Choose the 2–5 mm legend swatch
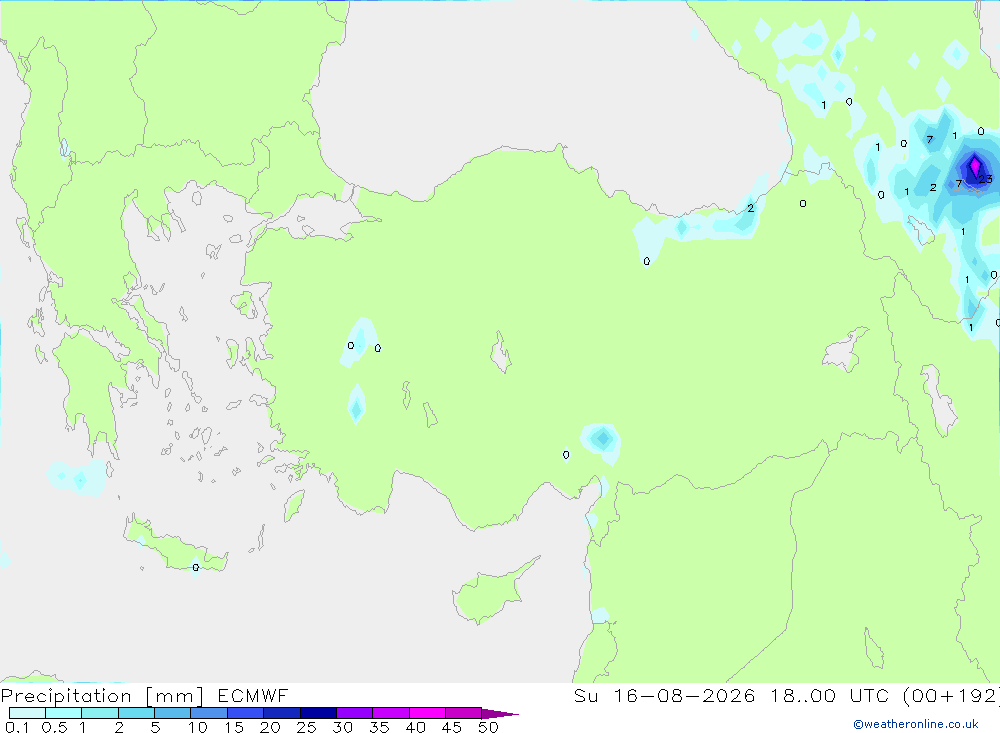1000x733 pixels. coord(136,713)
